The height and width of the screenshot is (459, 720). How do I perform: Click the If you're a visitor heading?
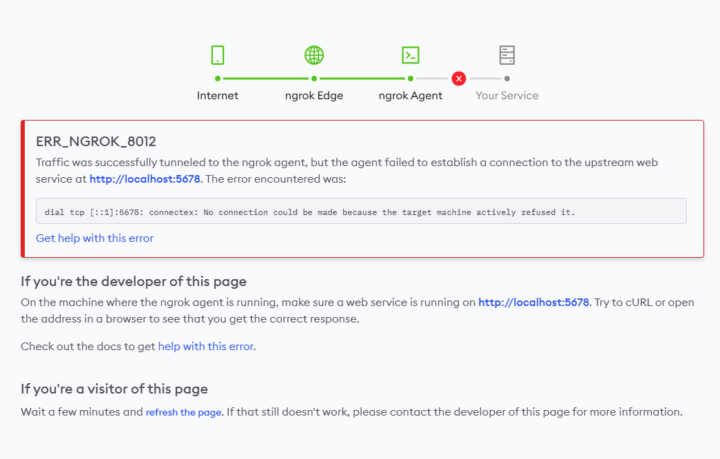pyautogui.click(x=114, y=389)
